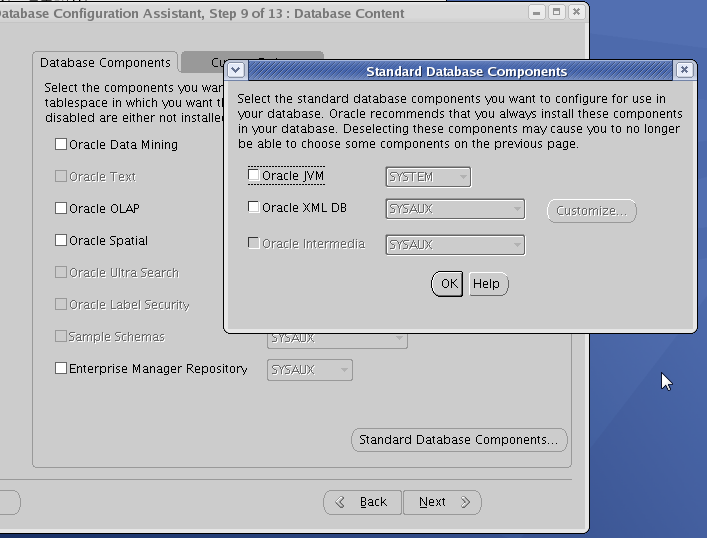
Task: Check Oracle Data Mining component
Action: 61,144
